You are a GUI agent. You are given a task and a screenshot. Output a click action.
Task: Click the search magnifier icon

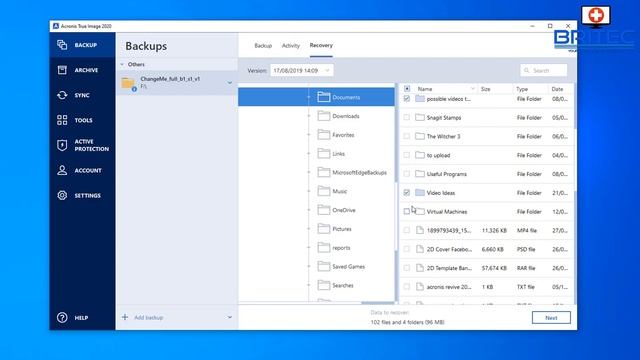[x=527, y=70]
